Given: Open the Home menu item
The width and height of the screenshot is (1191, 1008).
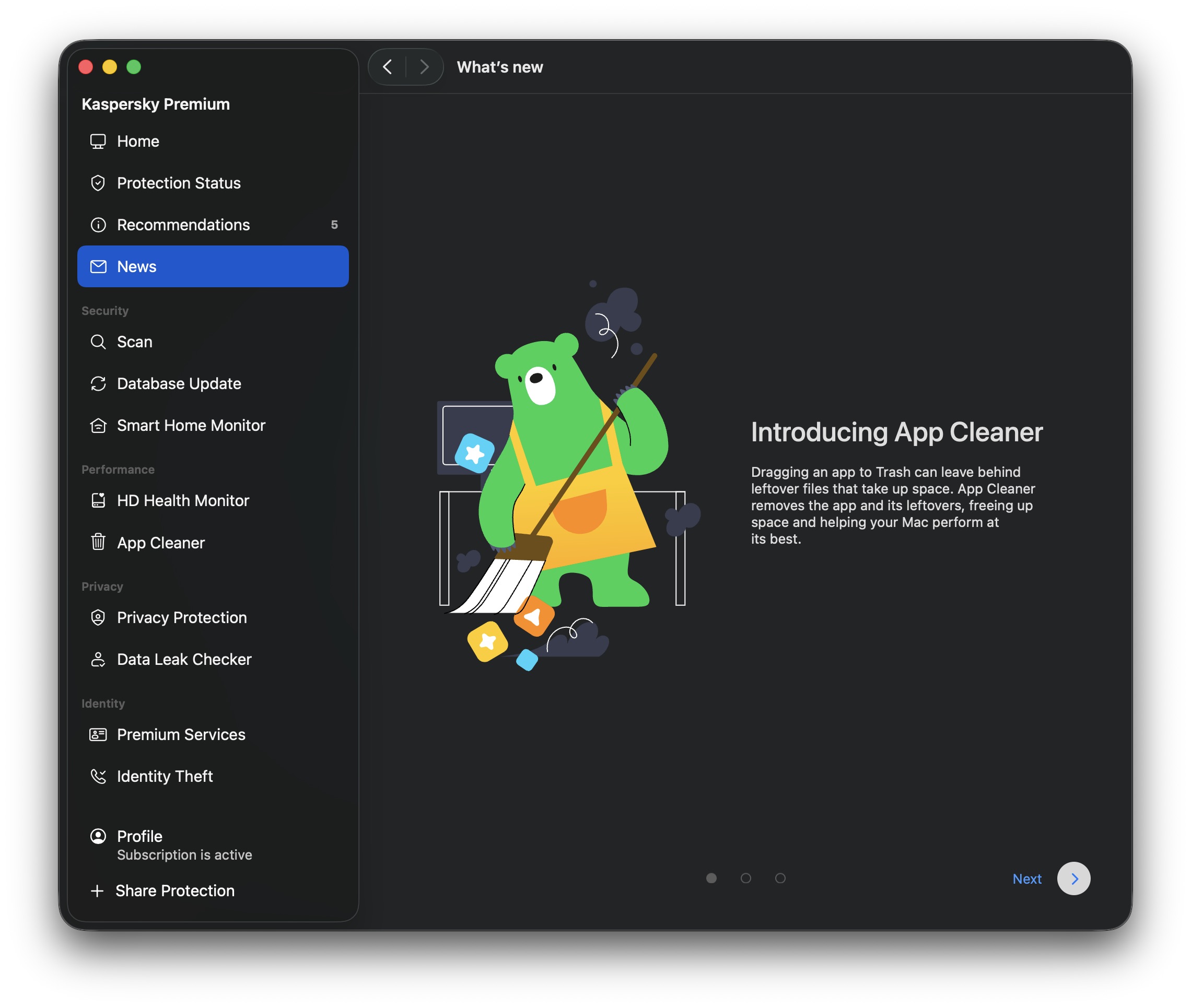Looking at the screenshot, I should tap(213, 141).
